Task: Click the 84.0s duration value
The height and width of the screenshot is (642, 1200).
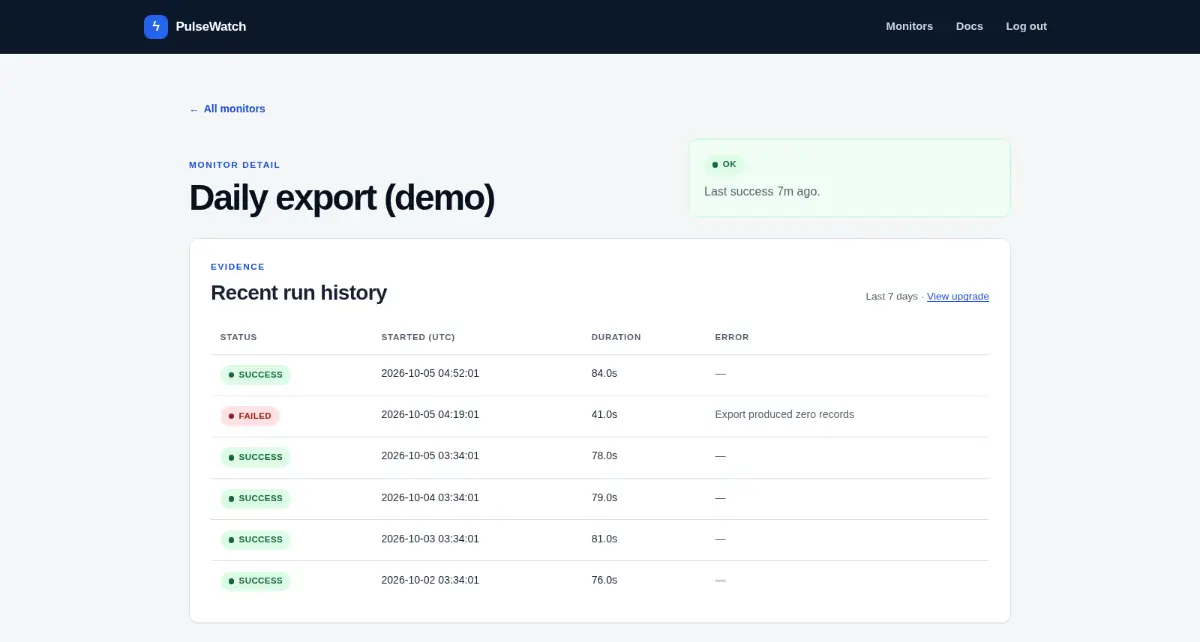Action: point(604,373)
